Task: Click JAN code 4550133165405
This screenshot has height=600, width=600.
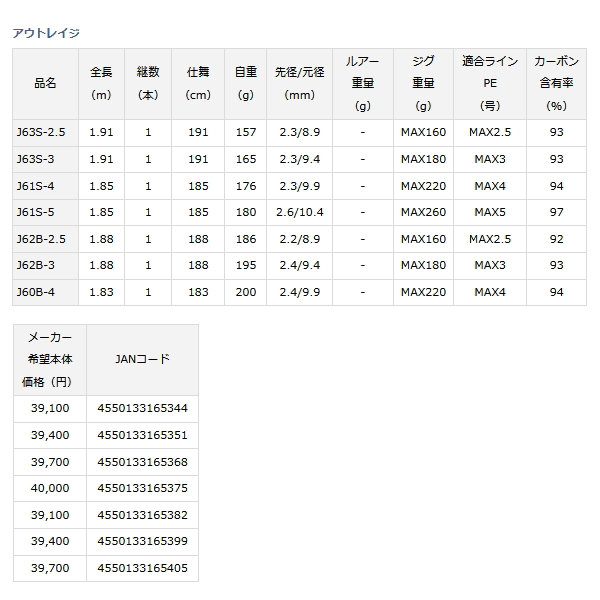Action: 142,569
